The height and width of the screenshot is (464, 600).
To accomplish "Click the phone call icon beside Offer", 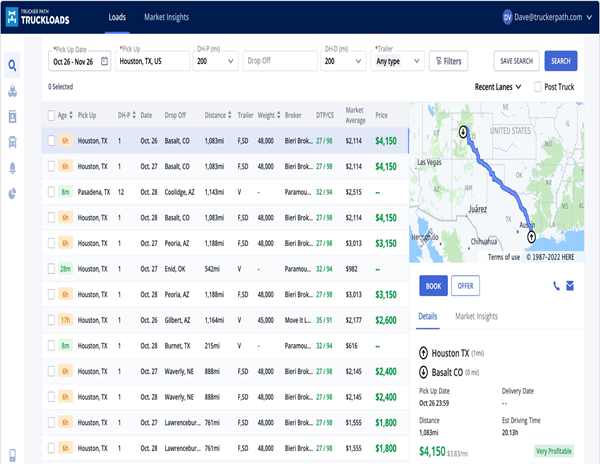I will click(556, 285).
